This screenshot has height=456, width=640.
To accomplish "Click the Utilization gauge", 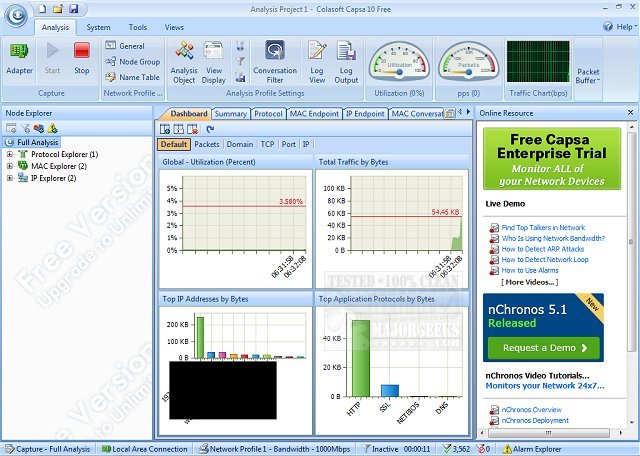I will pyautogui.click(x=399, y=61).
